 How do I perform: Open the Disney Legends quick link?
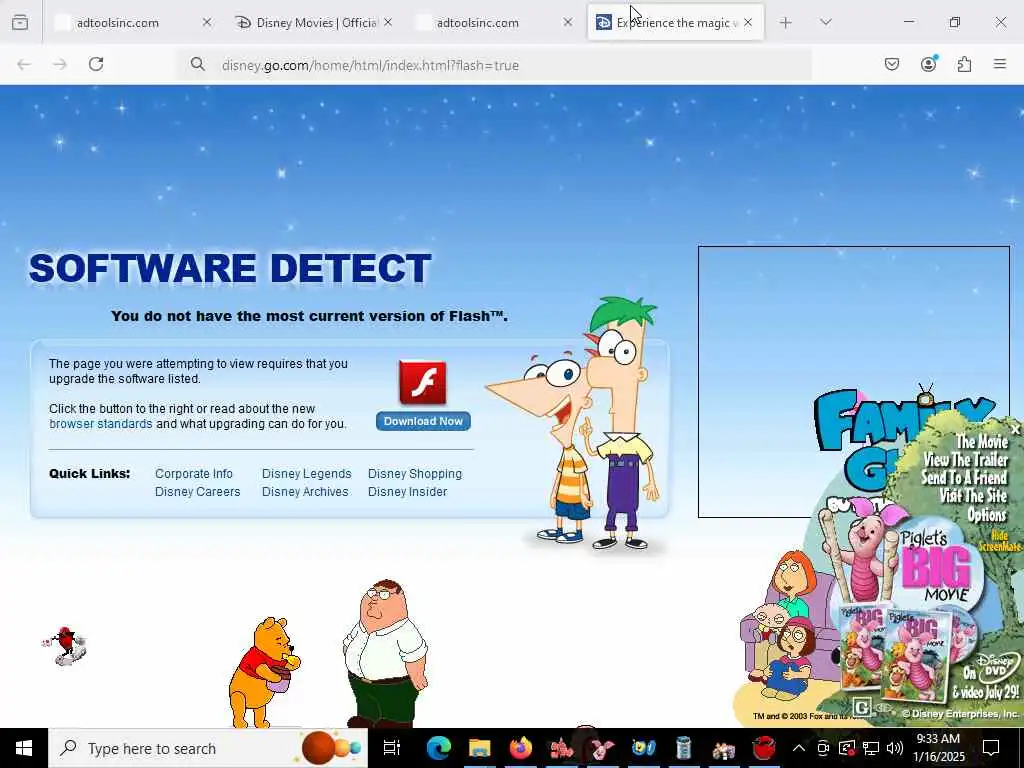306,473
